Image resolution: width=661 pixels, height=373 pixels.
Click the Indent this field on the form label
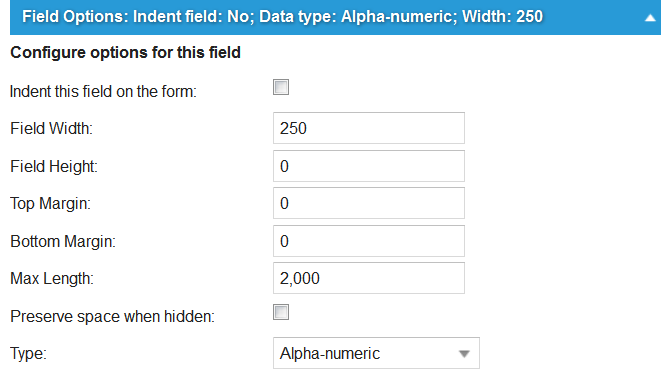point(103,91)
